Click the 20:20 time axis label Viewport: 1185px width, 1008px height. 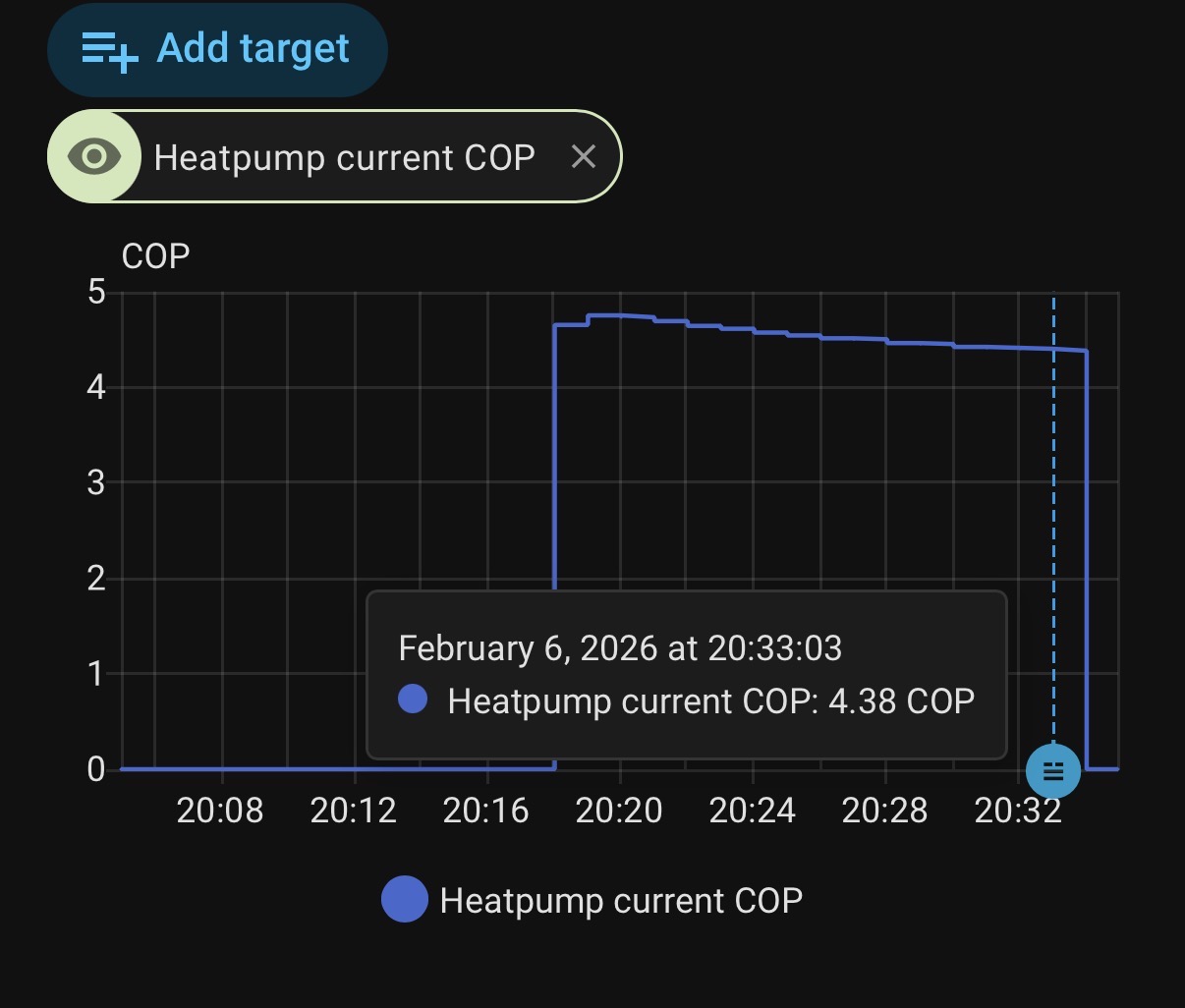click(x=619, y=811)
